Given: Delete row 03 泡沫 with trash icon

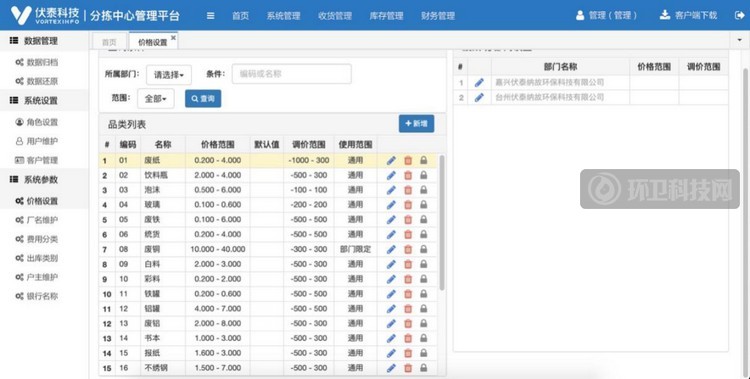Looking at the screenshot, I should (x=408, y=190).
